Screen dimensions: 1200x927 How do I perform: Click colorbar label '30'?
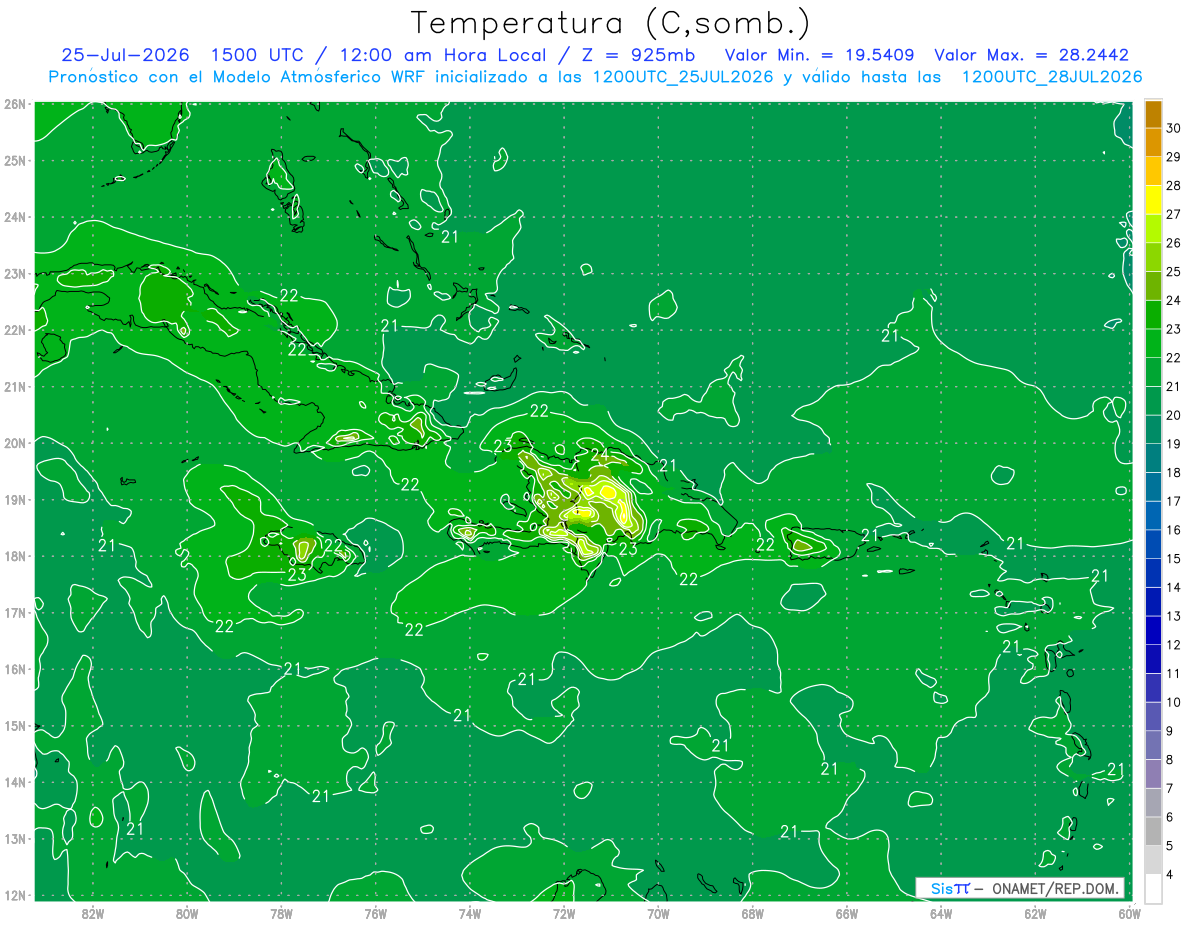coord(1174,128)
